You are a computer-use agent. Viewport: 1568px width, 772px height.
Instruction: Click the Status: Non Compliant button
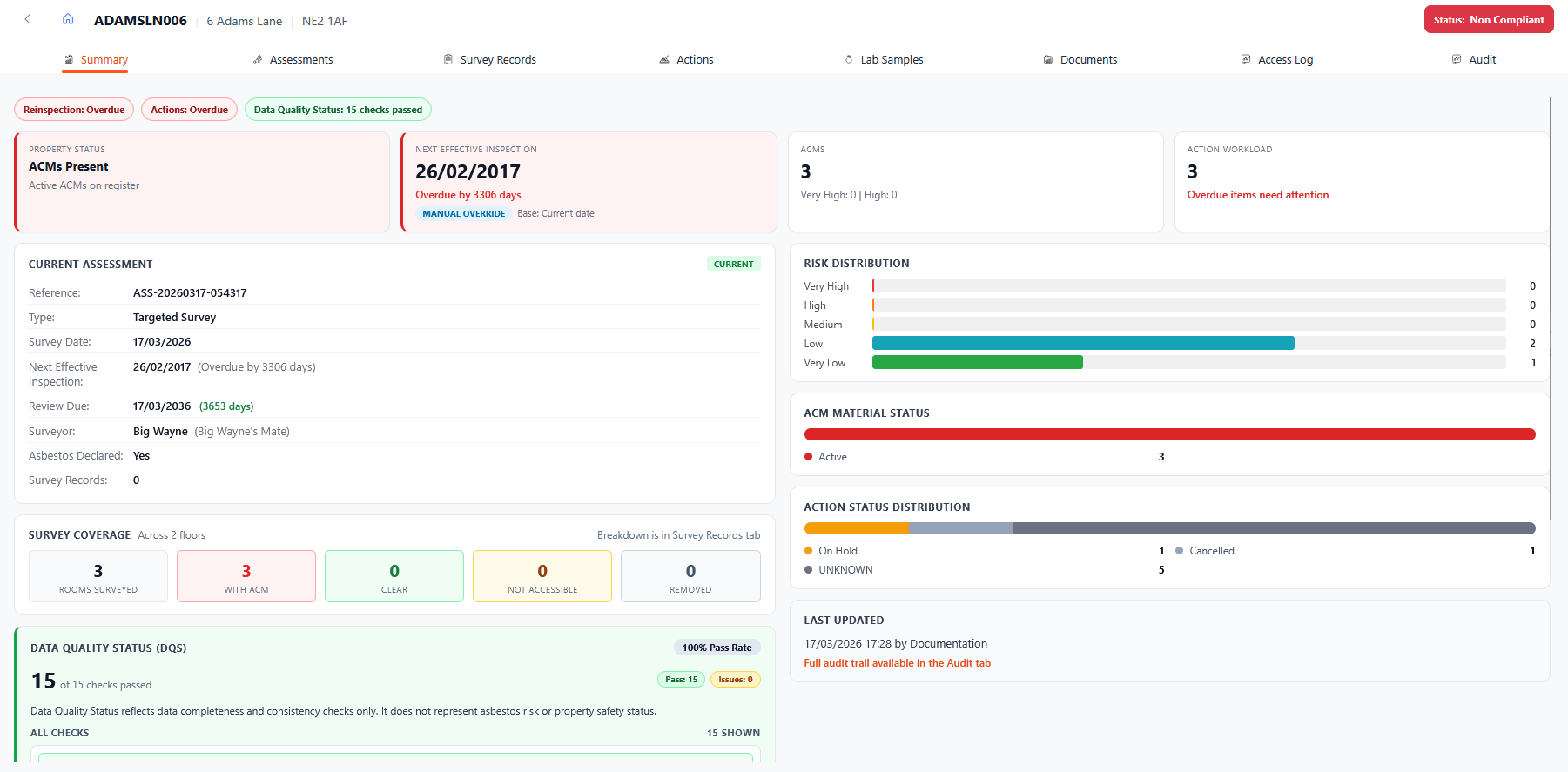(x=1488, y=20)
